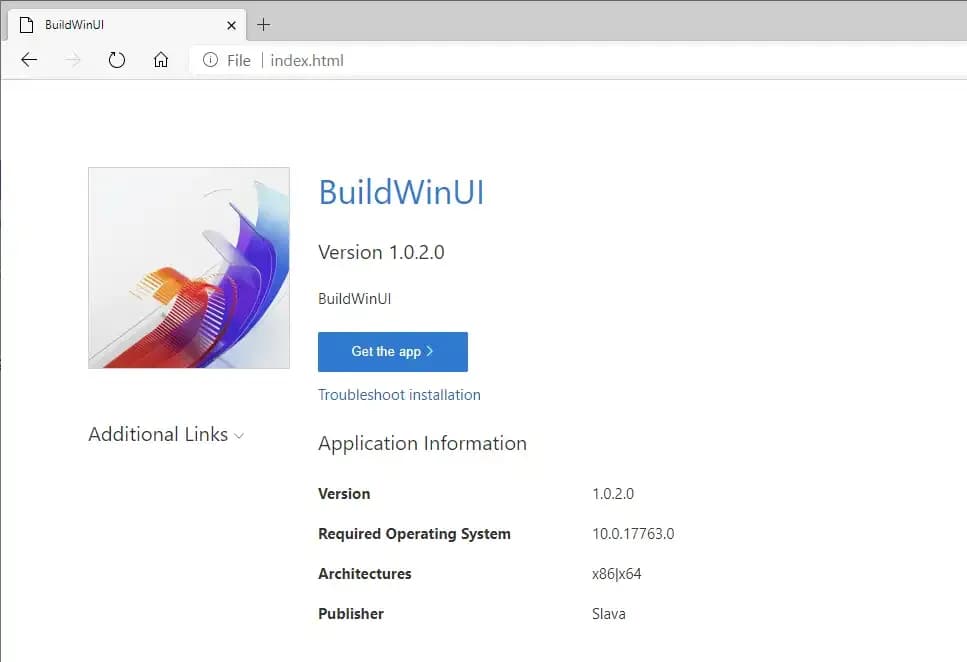Screen dimensions: 967x662
Task: Click the 10.0.17763.0 OS version value
Action: point(633,534)
